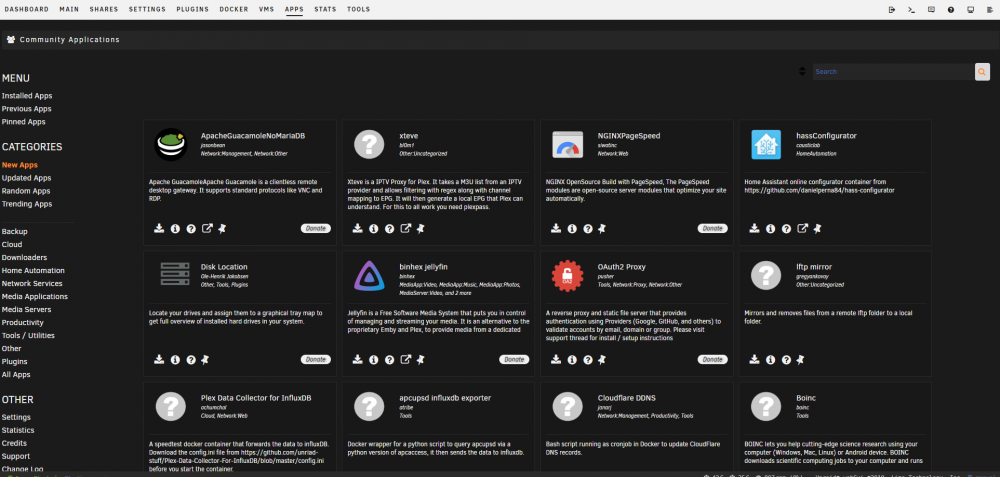Pin the ApacheGuacamoleNoMariaDB app
This screenshot has height=477, width=1000.
tap(222, 228)
